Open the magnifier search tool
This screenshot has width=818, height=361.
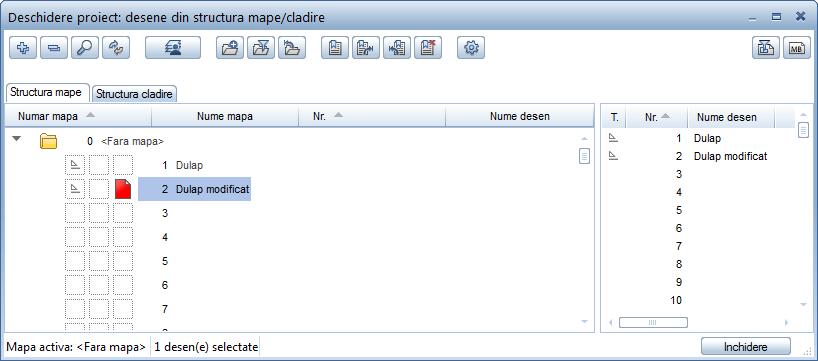tap(85, 48)
